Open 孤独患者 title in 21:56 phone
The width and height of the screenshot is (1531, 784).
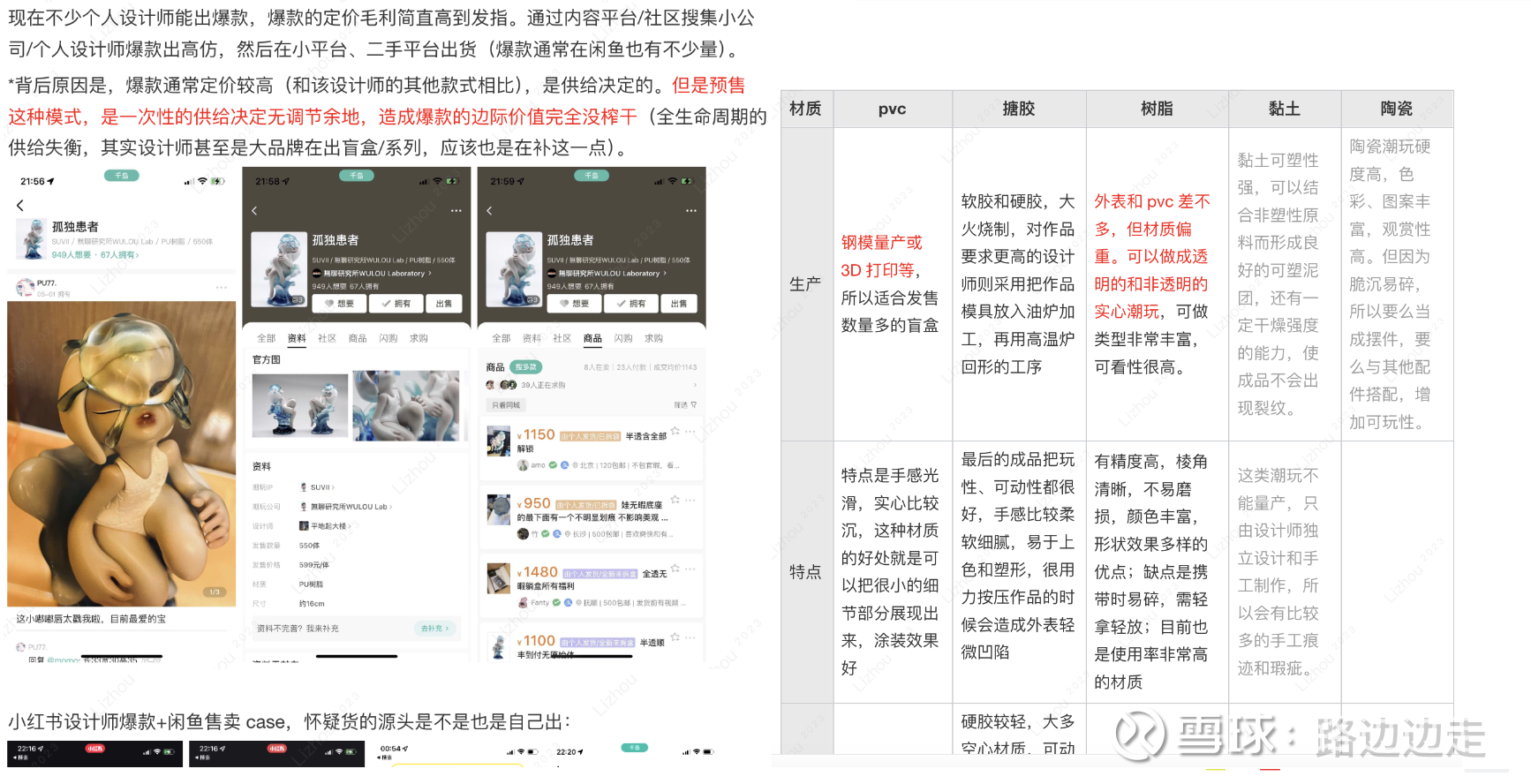pos(75,227)
